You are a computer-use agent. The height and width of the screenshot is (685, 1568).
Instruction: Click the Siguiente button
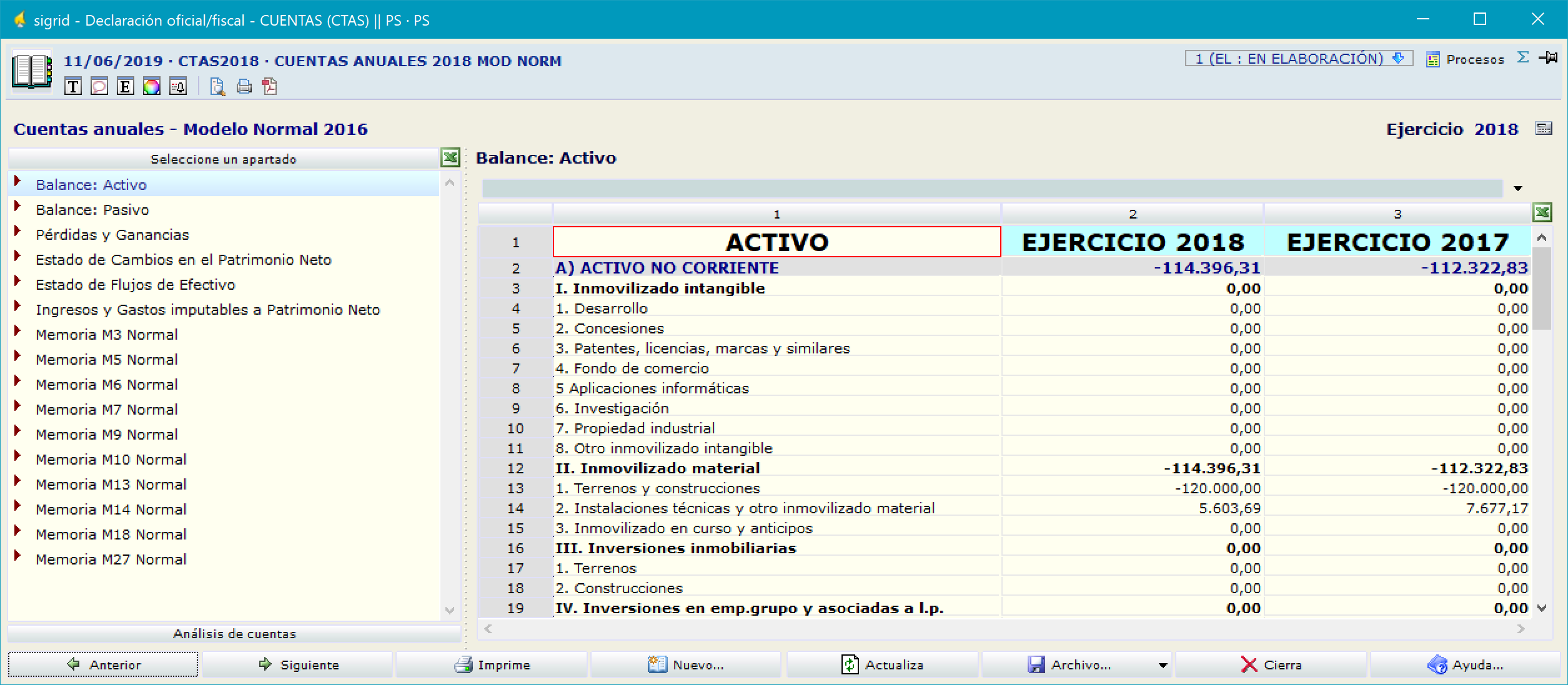[x=298, y=664]
